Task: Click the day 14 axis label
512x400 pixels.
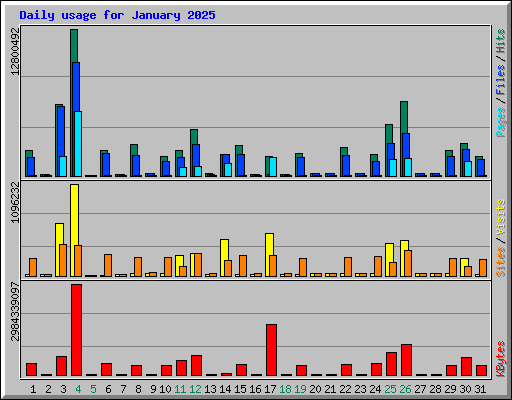Action: 225,389
